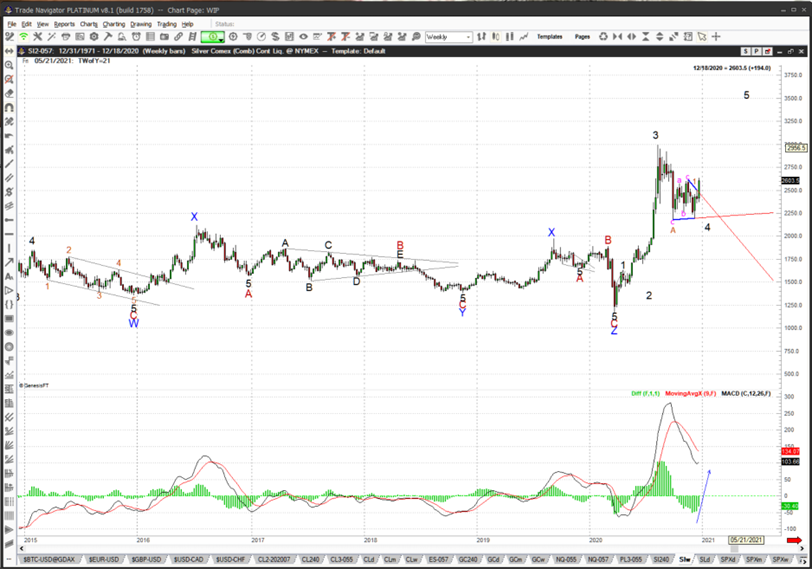This screenshot has height=569, width=812.
Task: Click the recycle refresh icon
Action: (603, 37)
